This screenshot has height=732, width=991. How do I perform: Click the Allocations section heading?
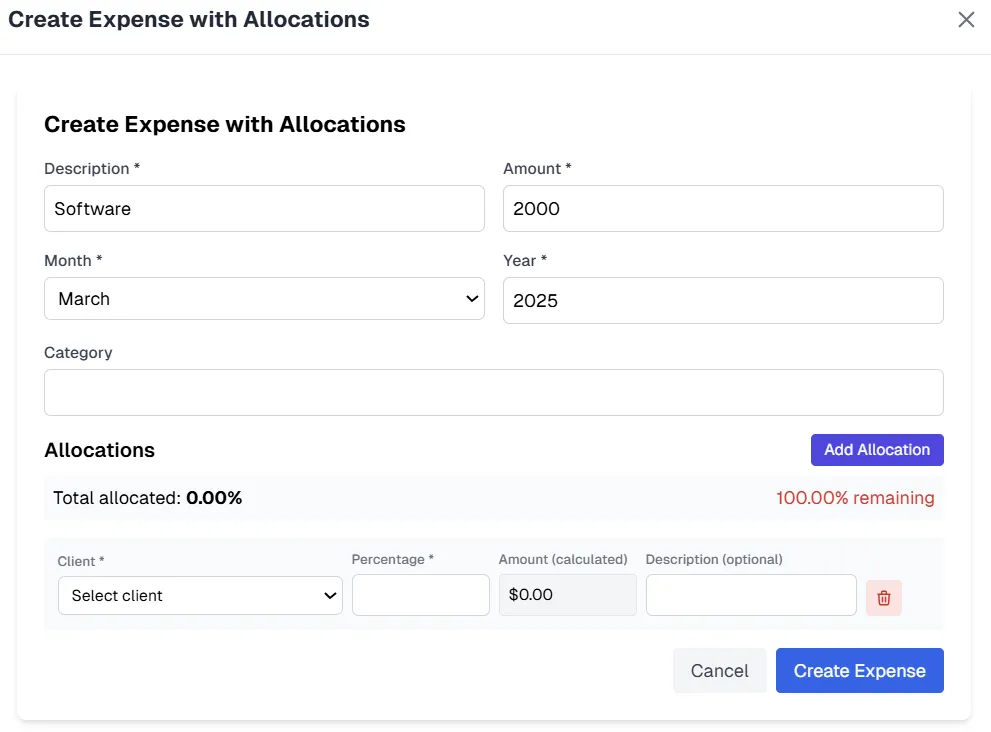click(x=100, y=450)
